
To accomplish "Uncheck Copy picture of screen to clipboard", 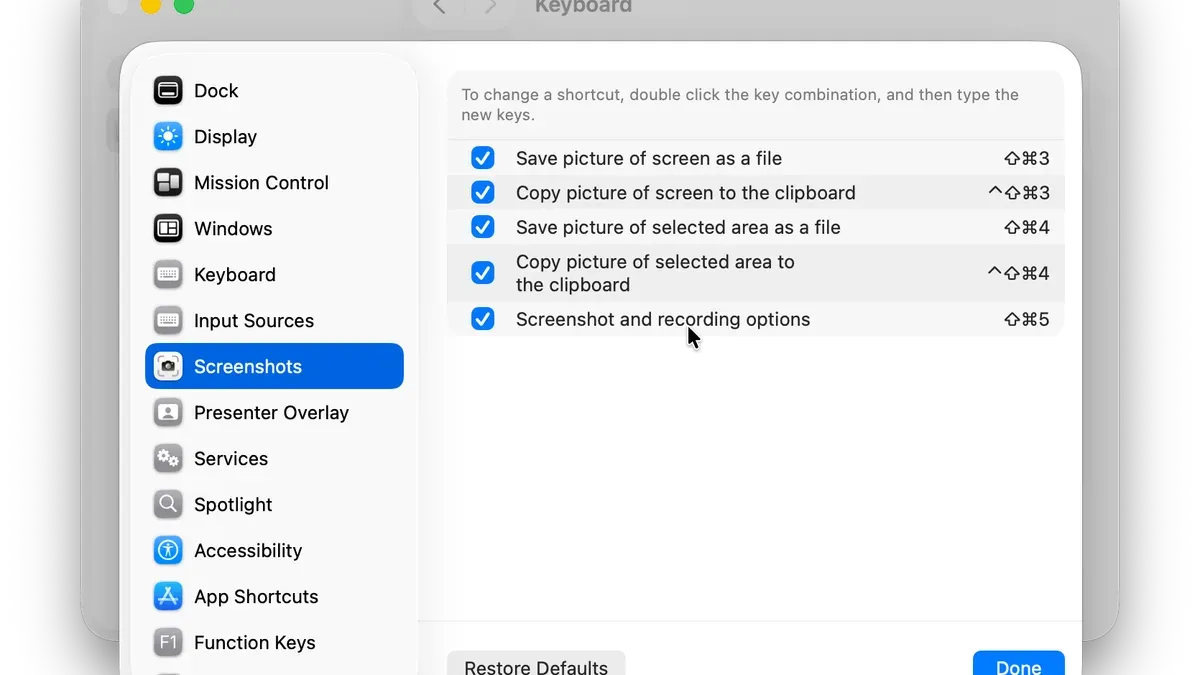I will tap(483, 193).
